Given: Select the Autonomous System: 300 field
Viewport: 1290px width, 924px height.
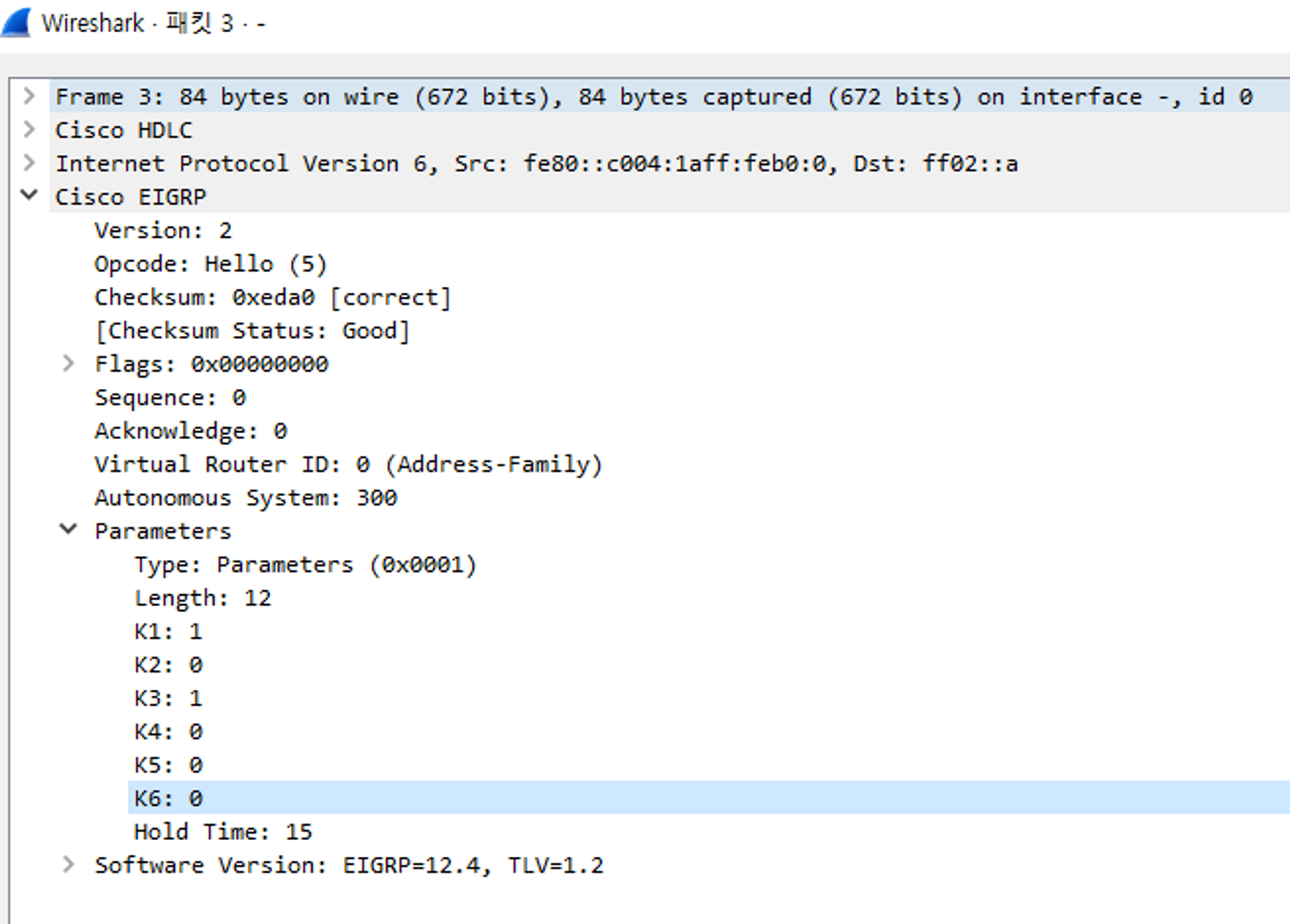Looking at the screenshot, I should point(246,498).
